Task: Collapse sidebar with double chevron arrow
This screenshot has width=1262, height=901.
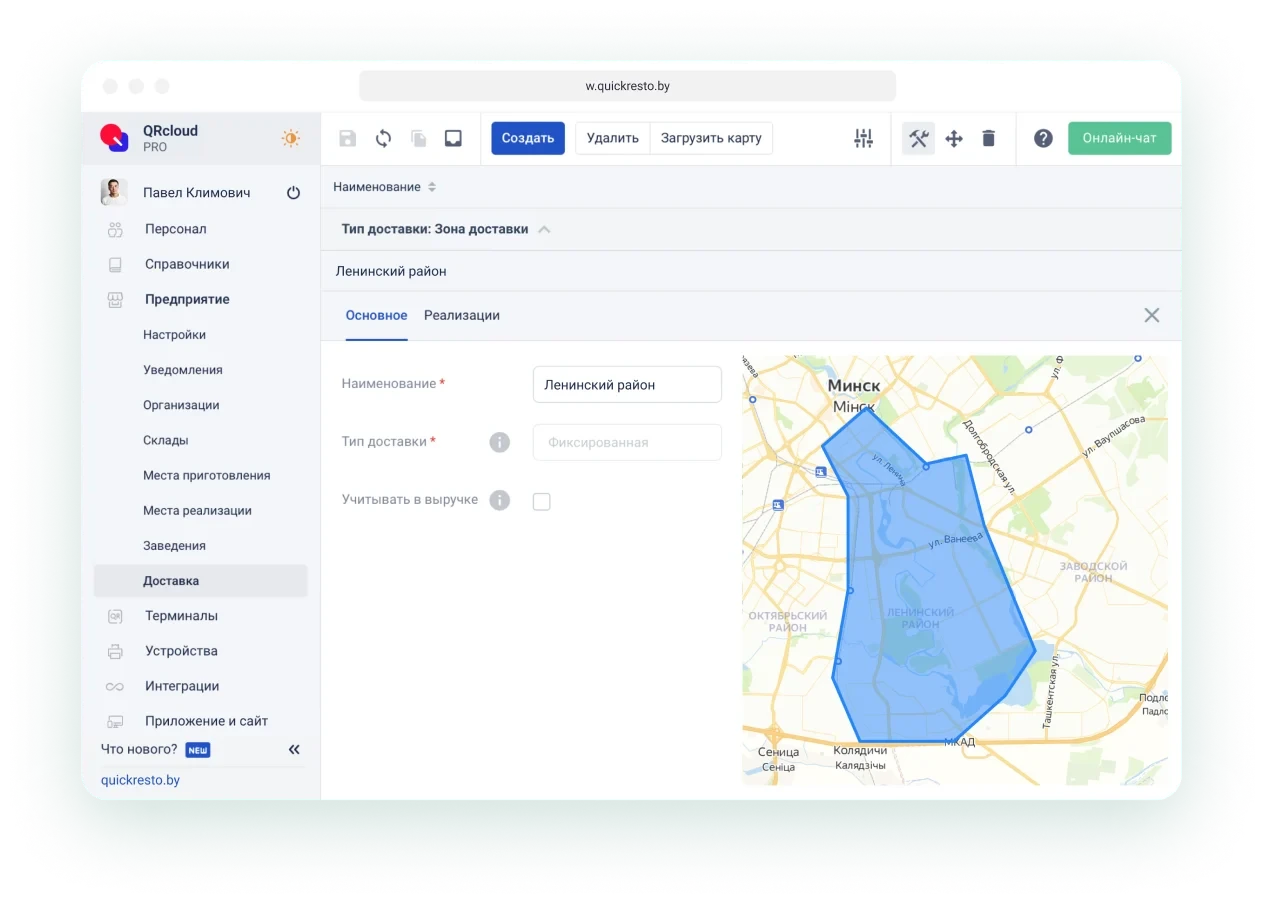Action: pos(294,749)
